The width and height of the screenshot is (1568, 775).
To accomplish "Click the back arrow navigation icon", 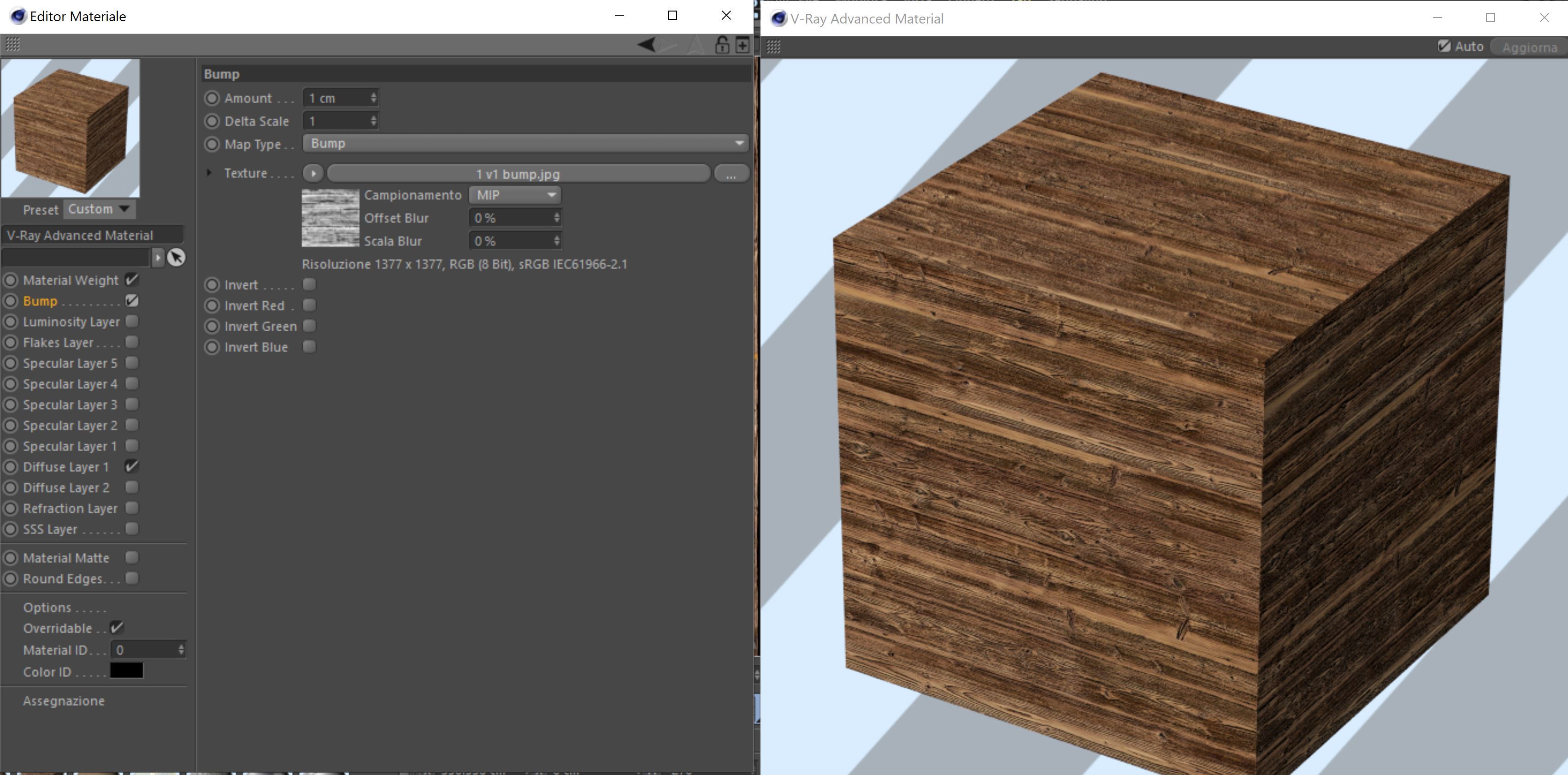I will (x=647, y=44).
